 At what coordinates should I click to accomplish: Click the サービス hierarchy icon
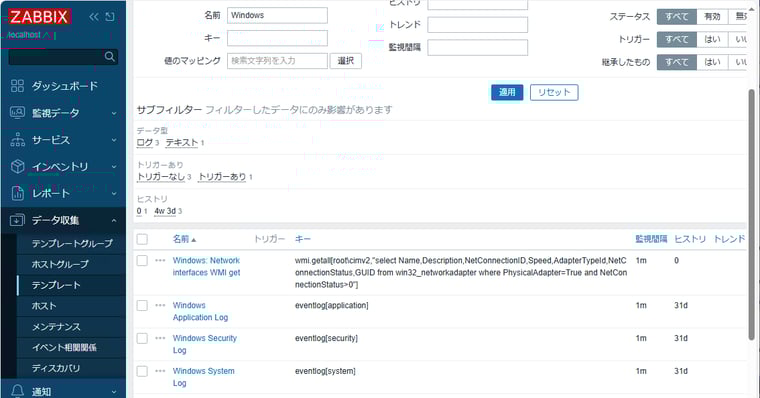click(x=17, y=140)
